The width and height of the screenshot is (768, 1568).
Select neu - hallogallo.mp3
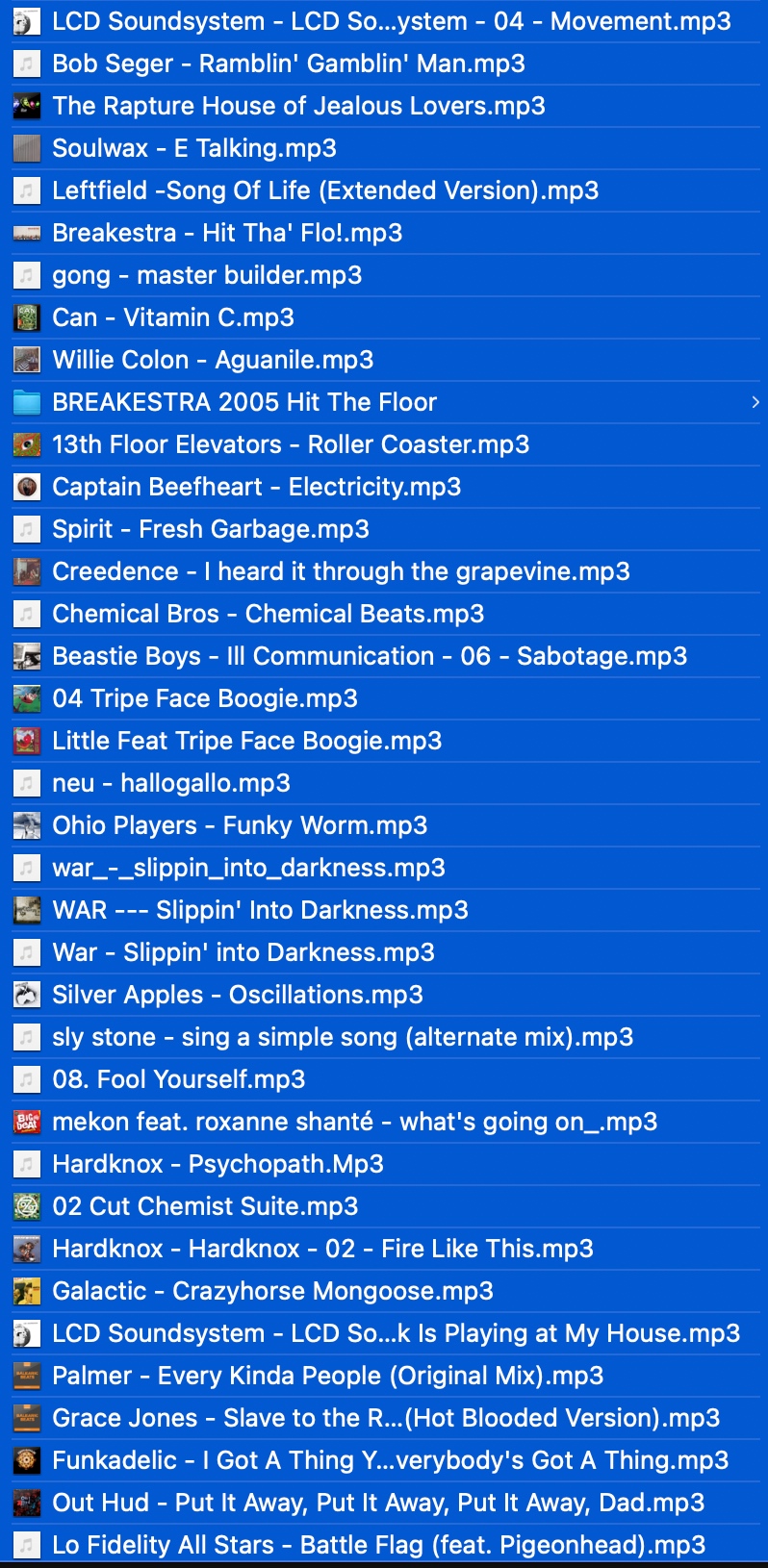(x=171, y=783)
